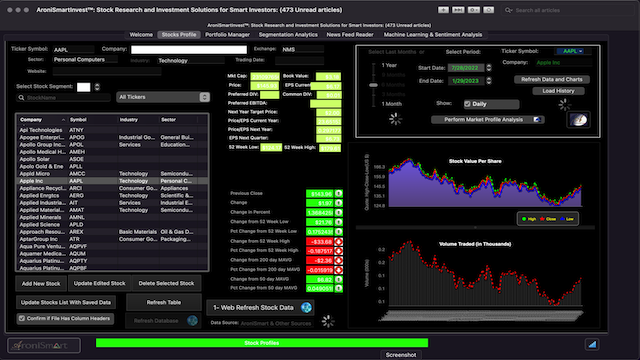Viewport: 640px width, 360px height.
Task: Click the Symbol column header
Action: tap(92, 120)
